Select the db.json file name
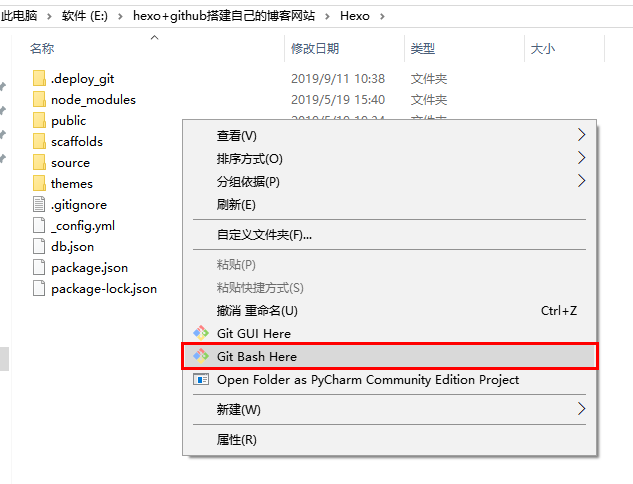Viewport: 633px width, 484px height. tap(72, 247)
